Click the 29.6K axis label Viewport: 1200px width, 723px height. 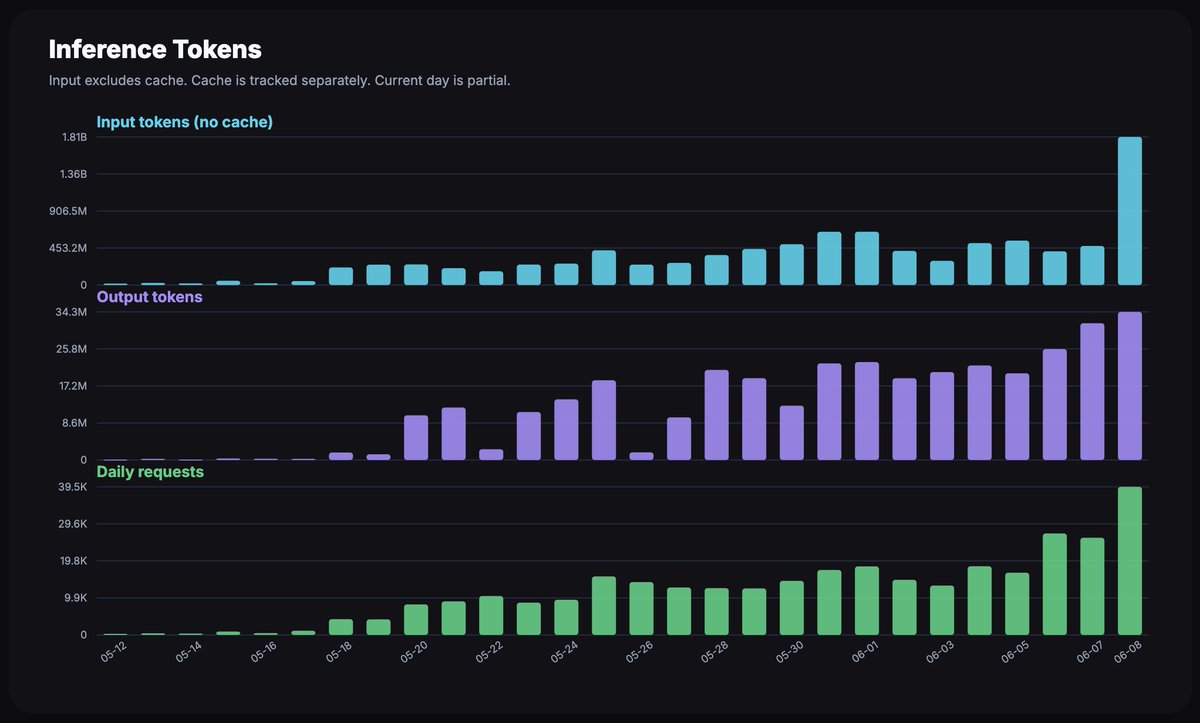pos(72,524)
